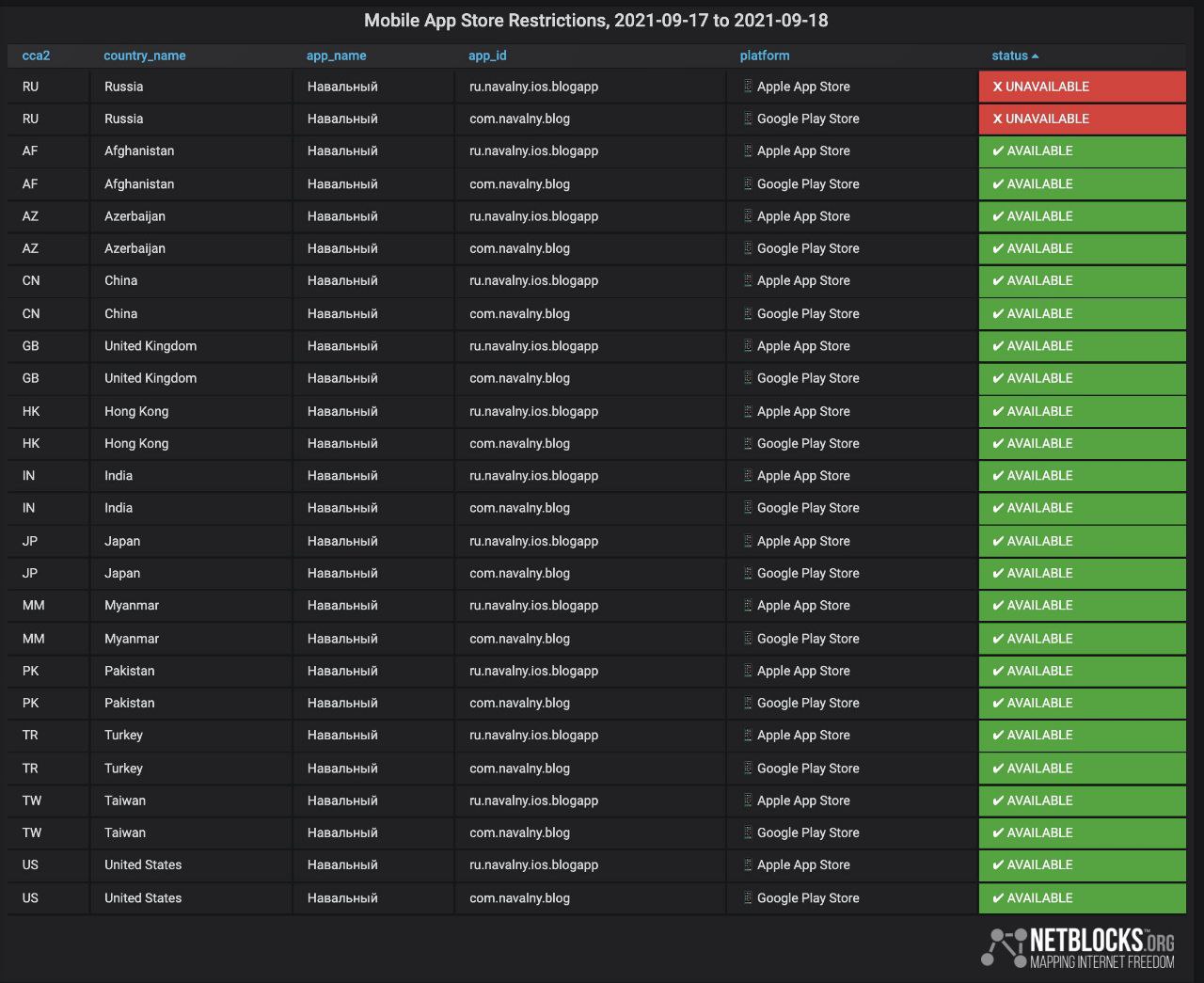Viewport: 1204px width, 983px height.
Task: Open the Mobile App Store Restrictions panel title
Action: (x=596, y=20)
